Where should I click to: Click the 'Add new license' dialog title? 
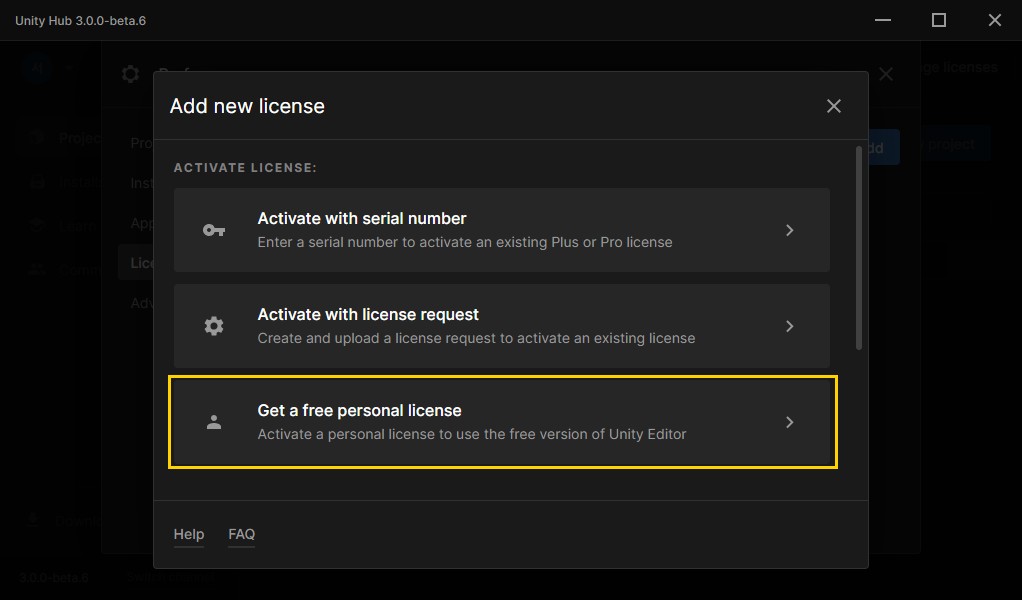247,106
